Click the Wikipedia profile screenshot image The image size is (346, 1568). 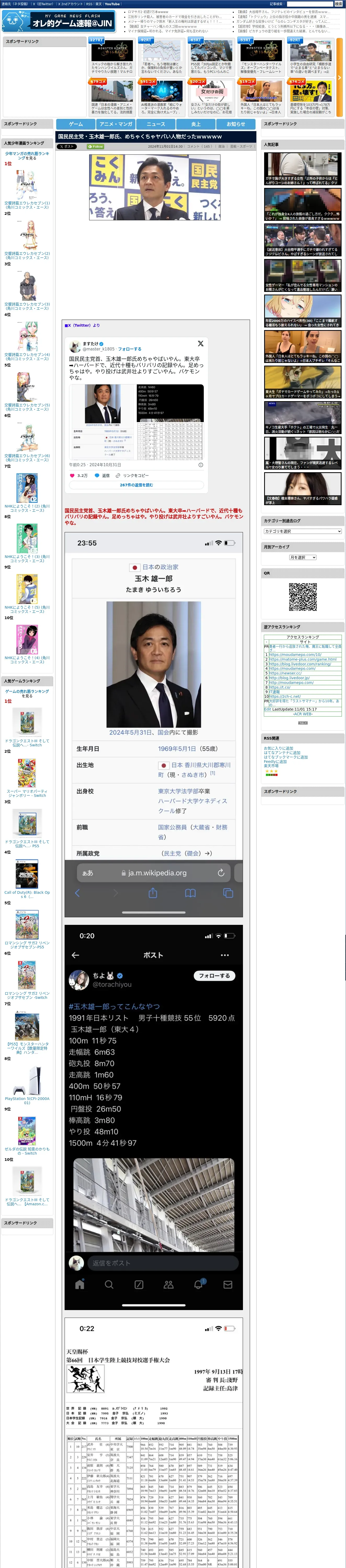[154, 724]
